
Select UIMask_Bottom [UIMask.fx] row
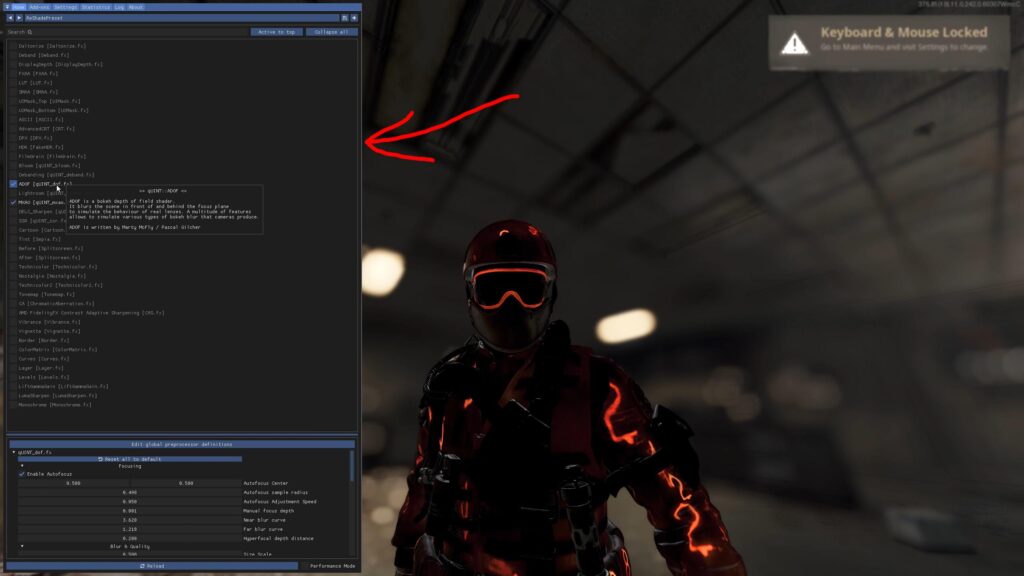coord(54,110)
